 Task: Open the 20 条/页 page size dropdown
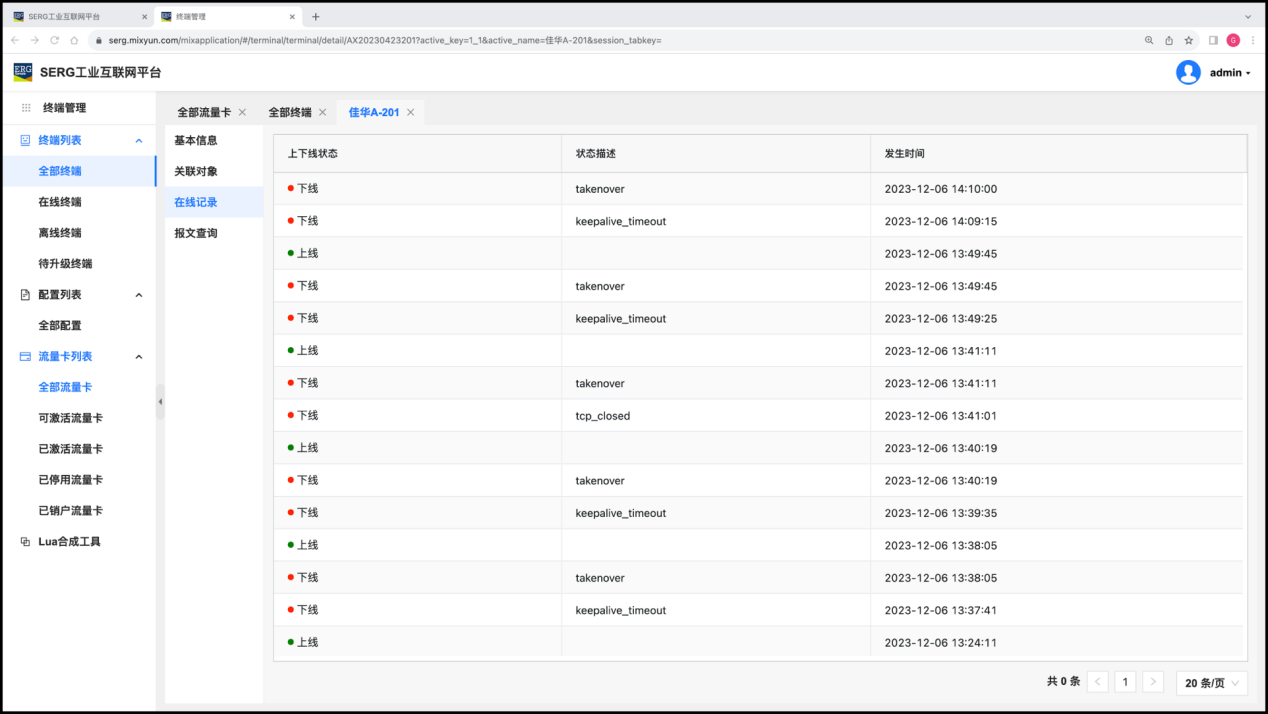click(x=1211, y=683)
